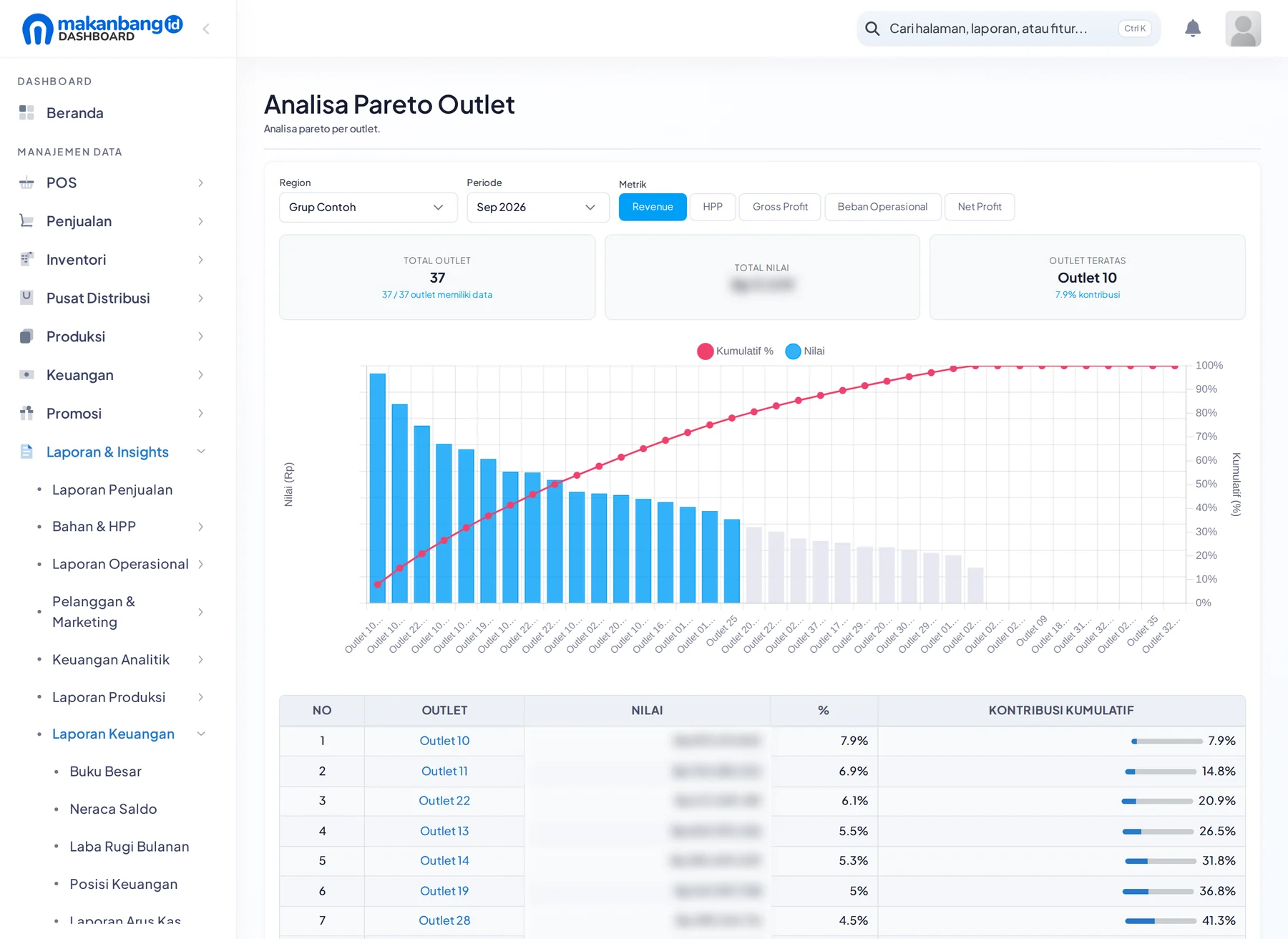Focus the search pages and reports field

(1008, 29)
